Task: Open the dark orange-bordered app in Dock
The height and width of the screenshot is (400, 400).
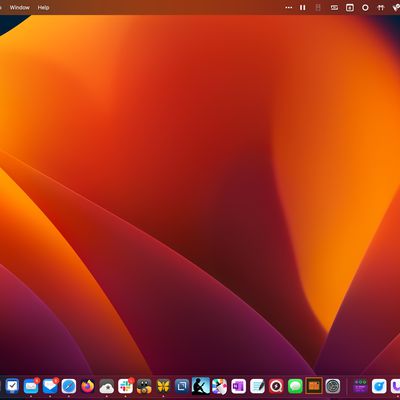Action: [x=314, y=386]
